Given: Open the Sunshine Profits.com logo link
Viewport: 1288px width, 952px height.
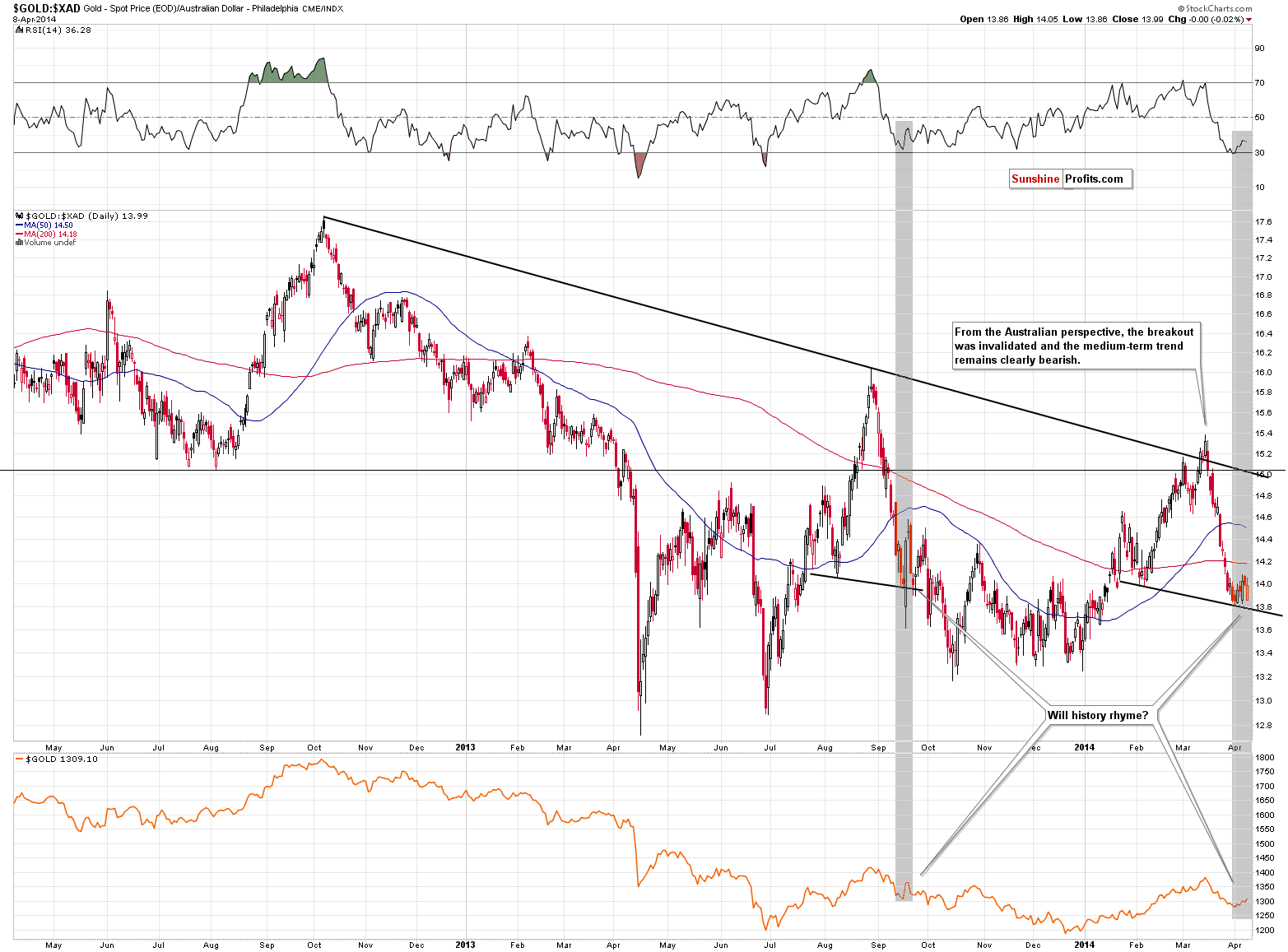Looking at the screenshot, I should coord(1071,179).
